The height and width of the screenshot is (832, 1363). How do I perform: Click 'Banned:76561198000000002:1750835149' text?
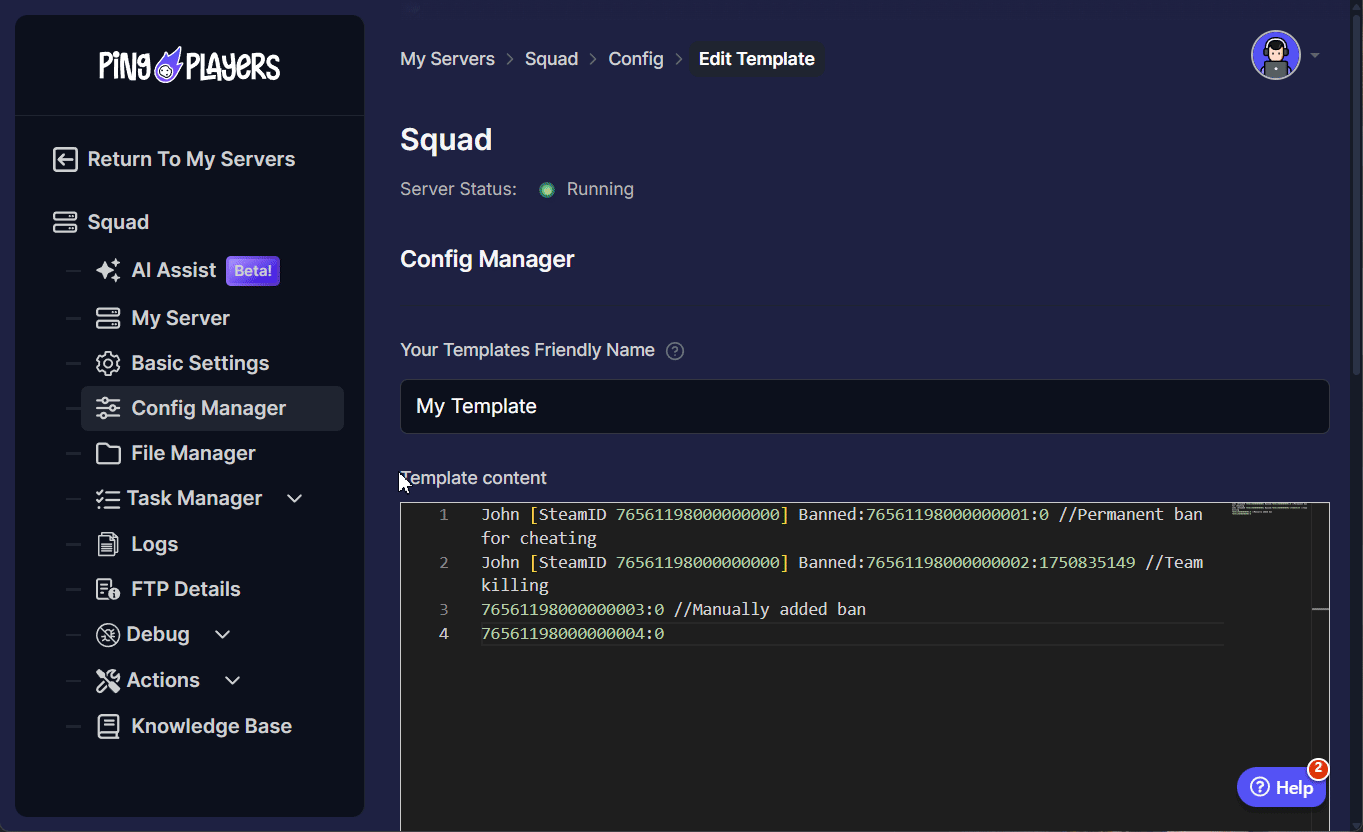click(x=967, y=562)
